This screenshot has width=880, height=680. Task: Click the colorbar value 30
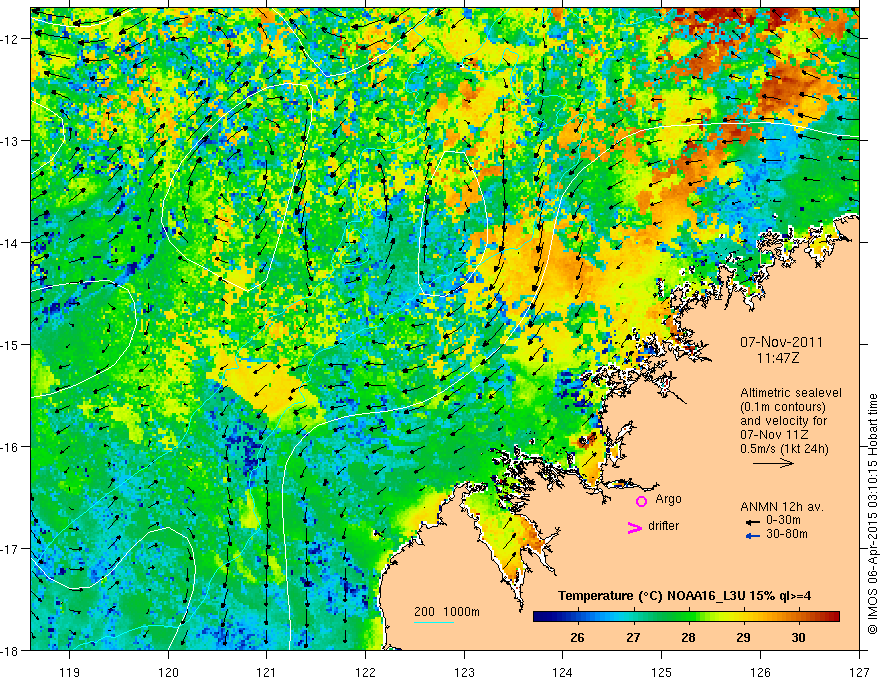tap(798, 637)
